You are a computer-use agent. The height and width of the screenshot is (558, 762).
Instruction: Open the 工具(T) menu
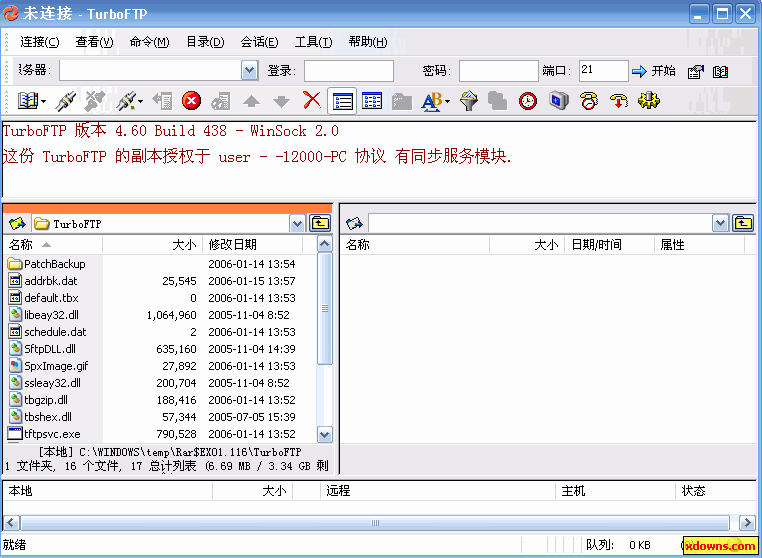click(x=313, y=42)
